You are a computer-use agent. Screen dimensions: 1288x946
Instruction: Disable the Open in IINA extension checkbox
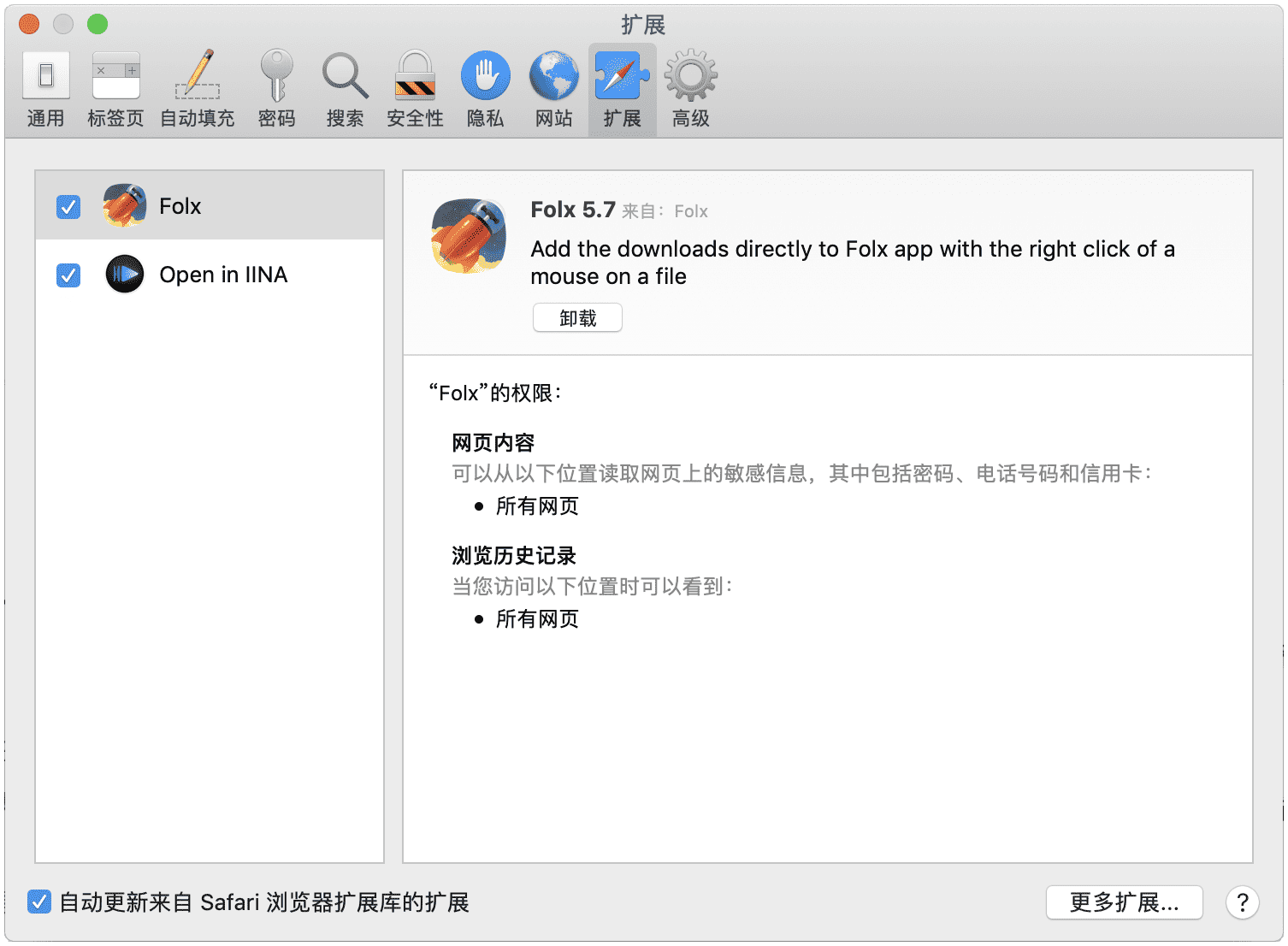68,275
